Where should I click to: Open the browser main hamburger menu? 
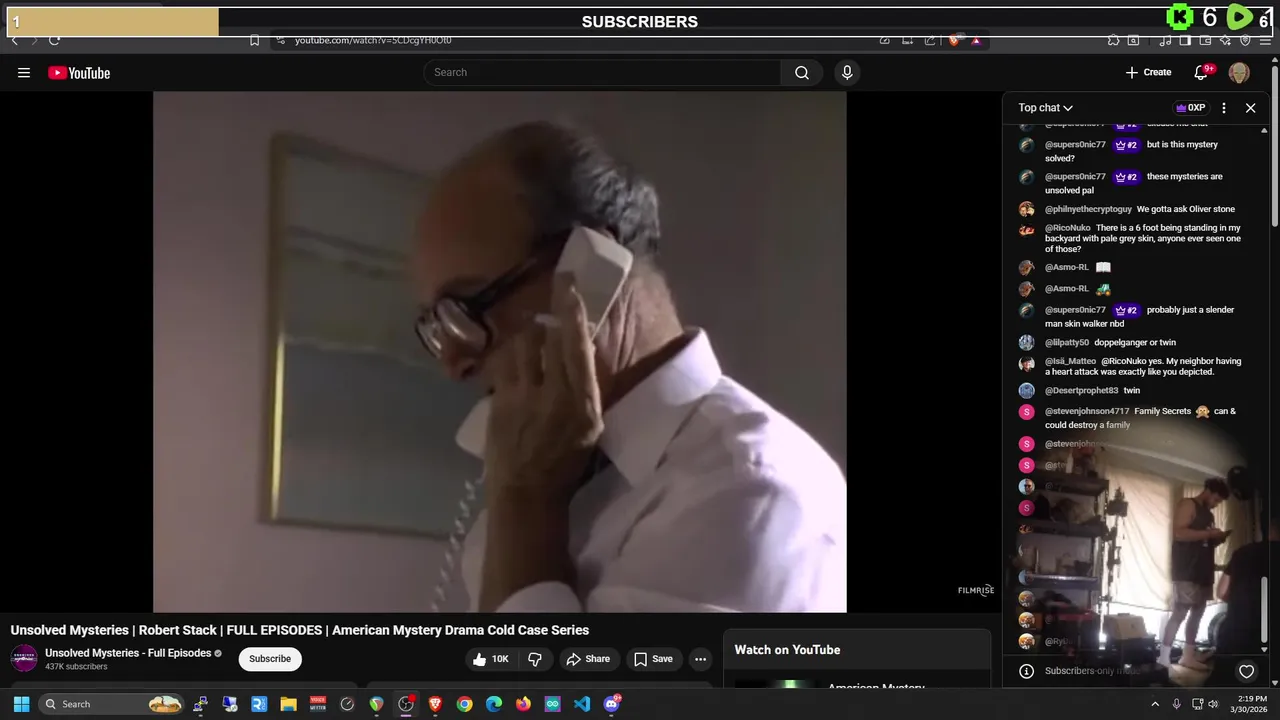click(1265, 40)
